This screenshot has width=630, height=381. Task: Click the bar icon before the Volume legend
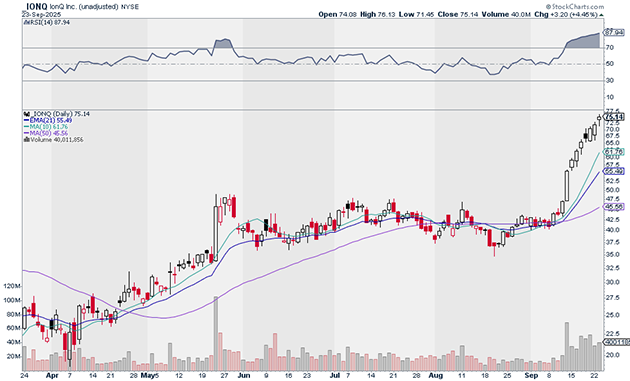(27, 139)
